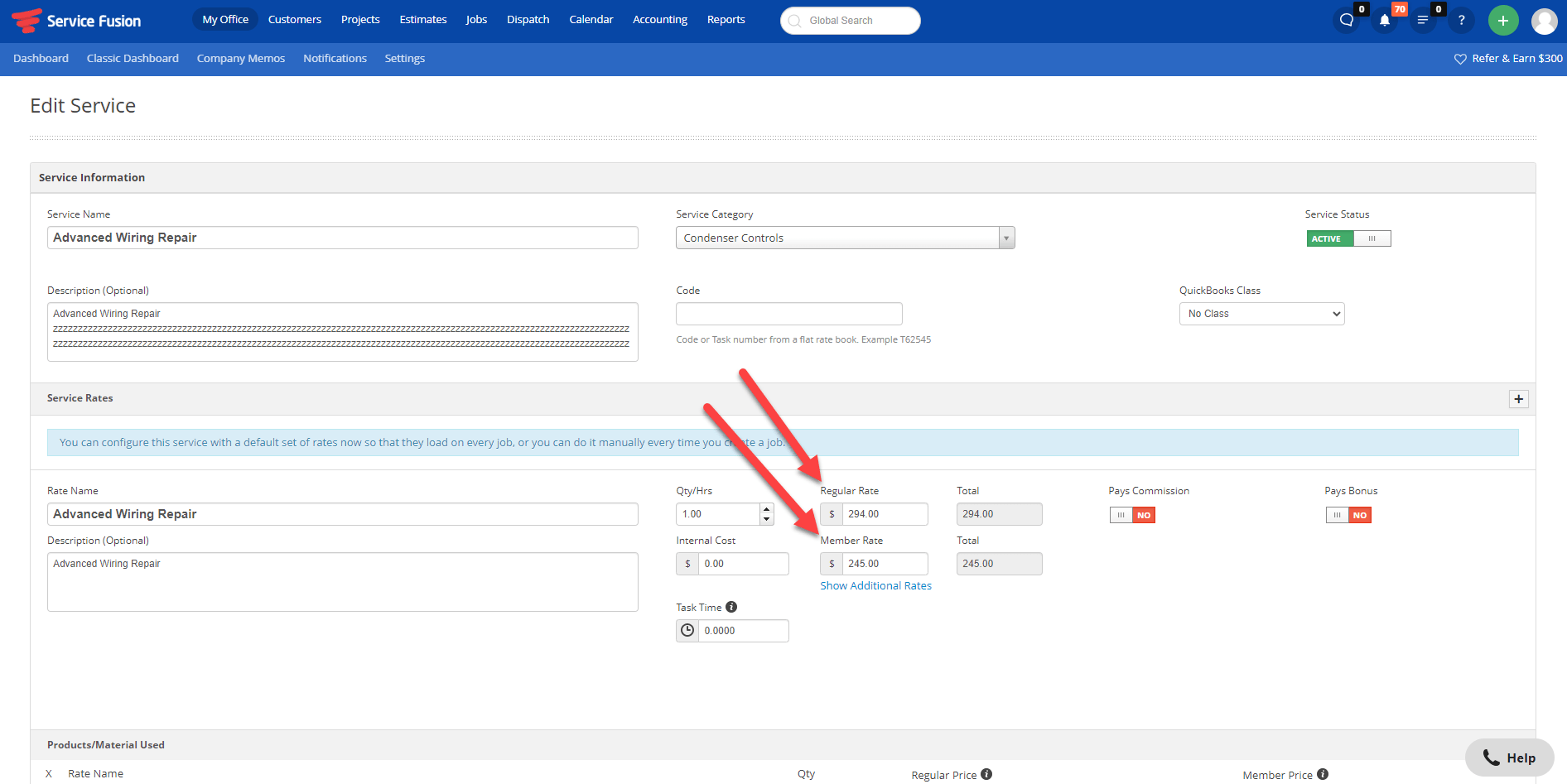Viewport: 1567px width, 784px height.
Task: Click the clock icon beside Task Time
Action: (x=687, y=630)
